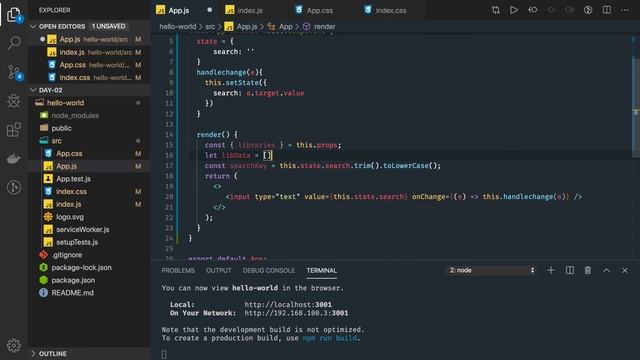Open the Output panel tab
Image resolution: width=640 pixels, height=360 pixels.
point(218,270)
